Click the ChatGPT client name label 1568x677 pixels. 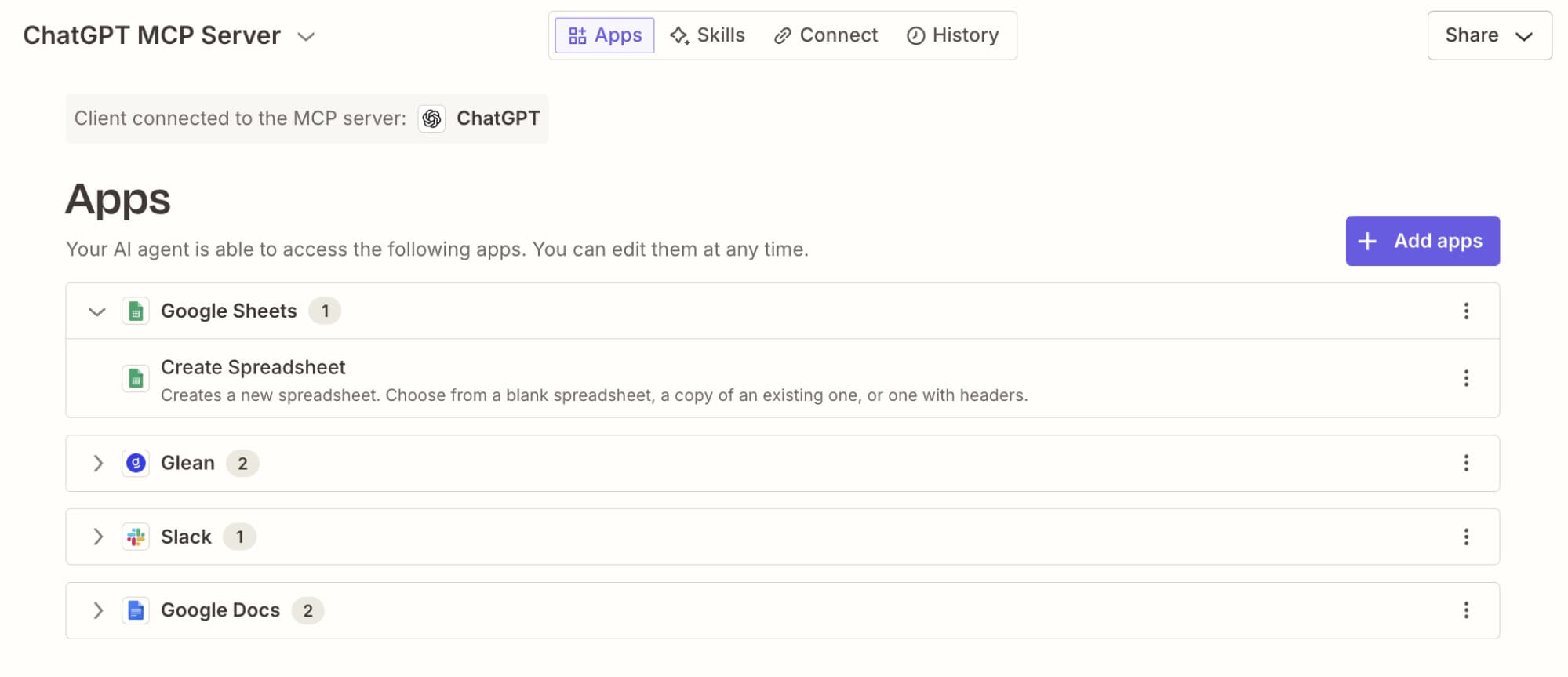[x=498, y=118]
